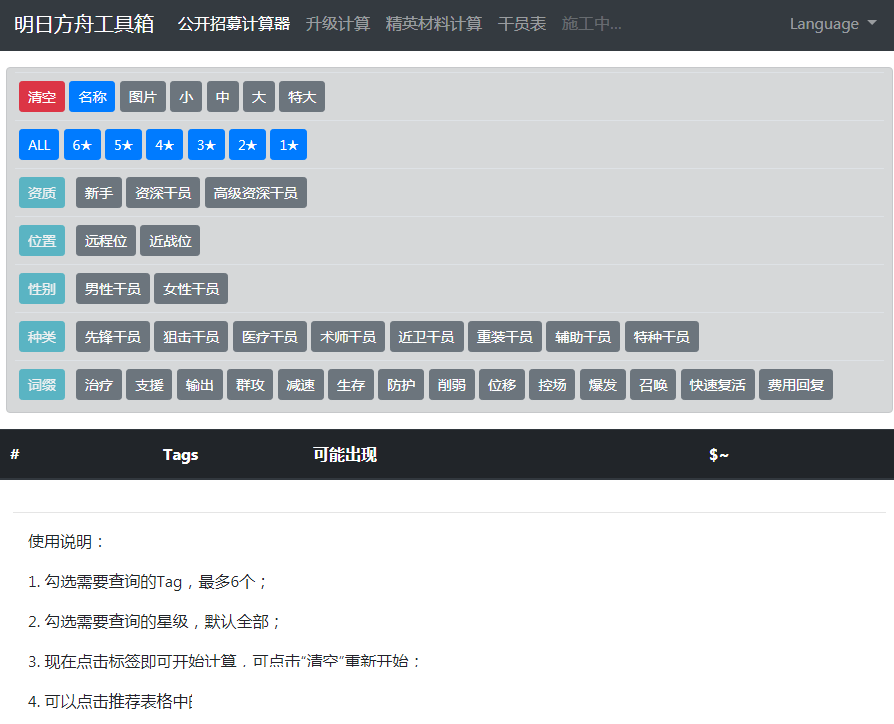
Task: Select the 狙击干员 class tag
Action: pos(191,336)
